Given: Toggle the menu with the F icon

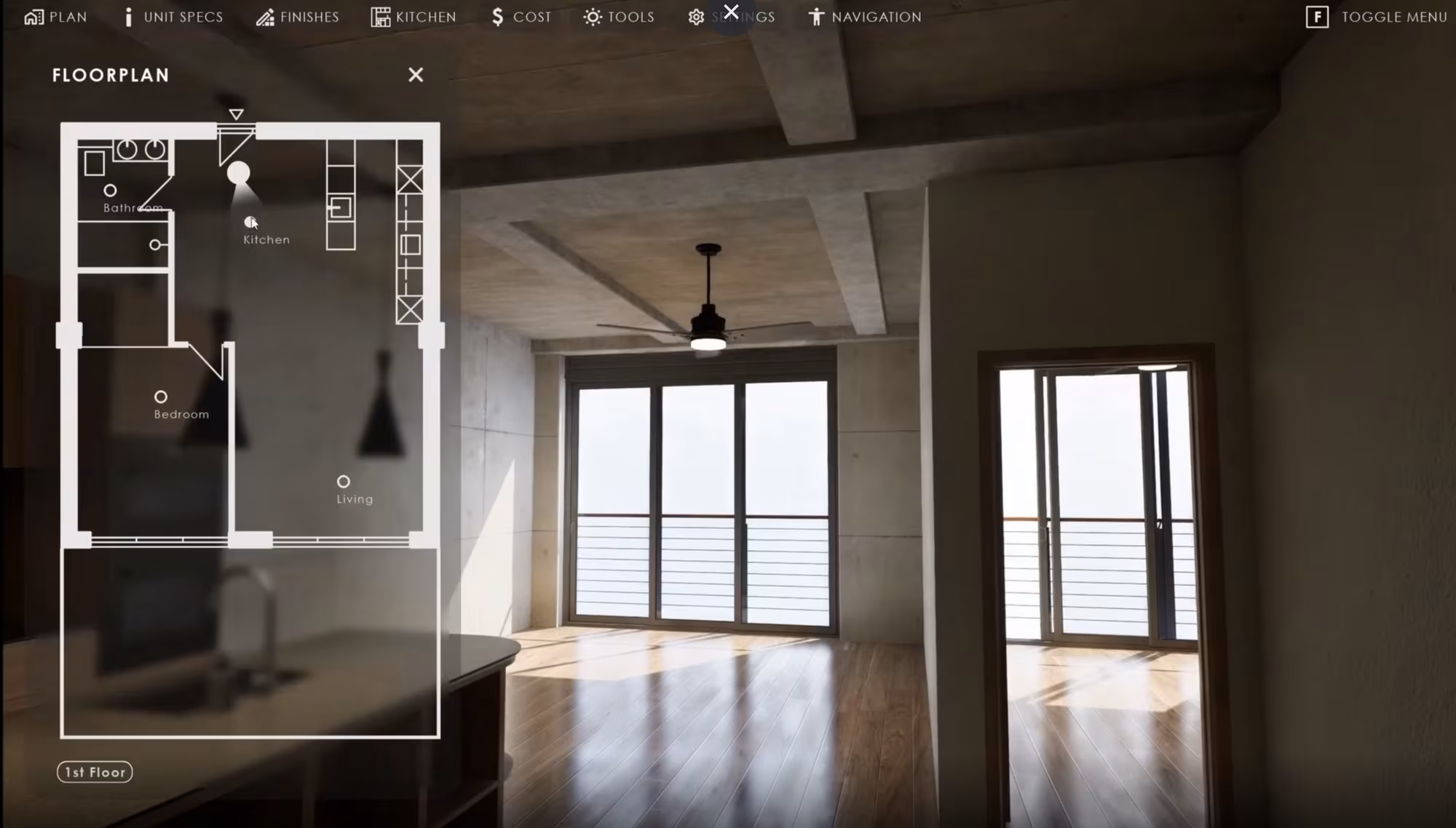Looking at the screenshot, I should tap(1317, 16).
